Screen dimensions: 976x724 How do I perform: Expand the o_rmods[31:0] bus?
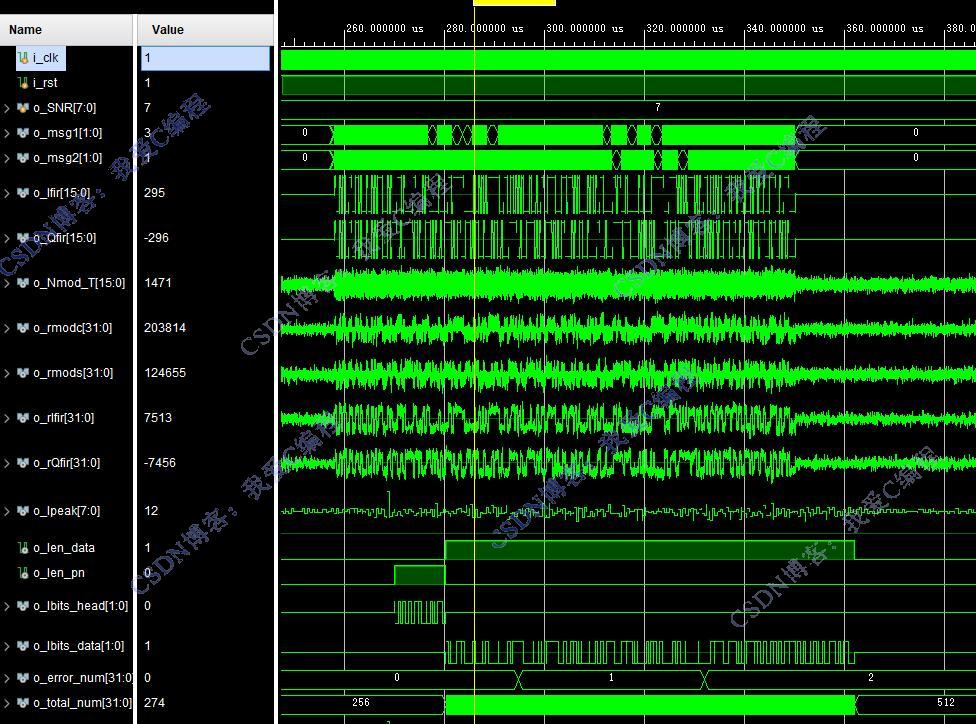tap(7, 373)
